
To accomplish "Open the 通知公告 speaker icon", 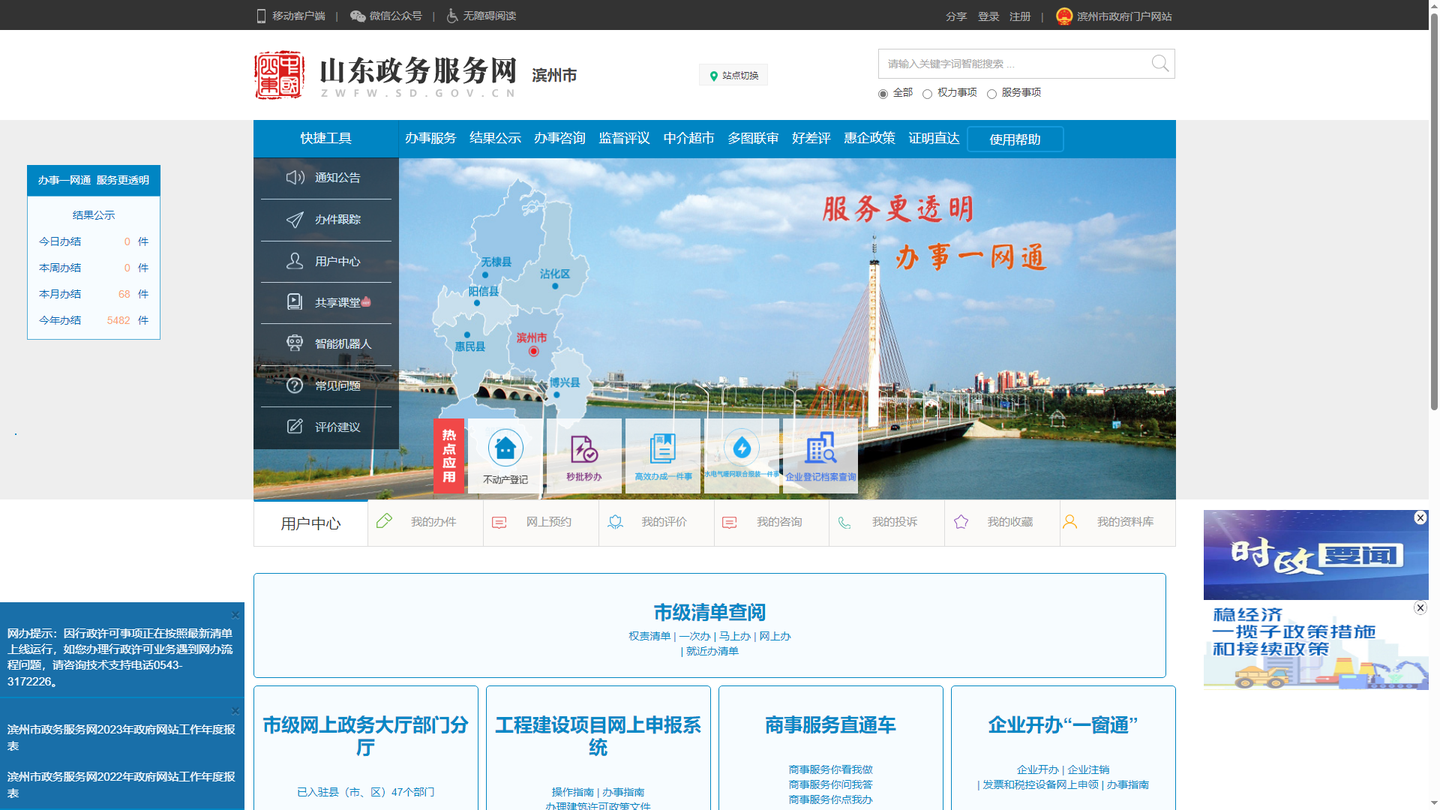I will 295,178.
